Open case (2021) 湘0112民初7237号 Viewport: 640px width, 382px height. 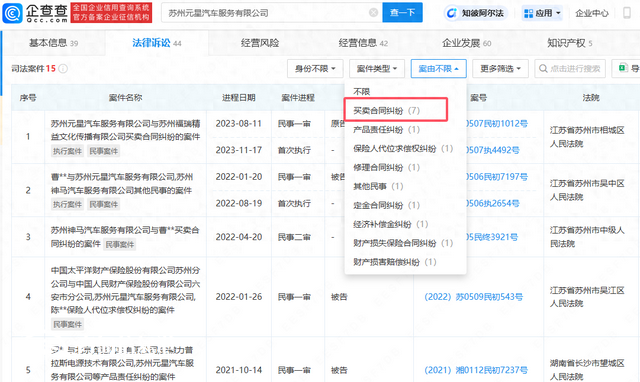click(476, 370)
